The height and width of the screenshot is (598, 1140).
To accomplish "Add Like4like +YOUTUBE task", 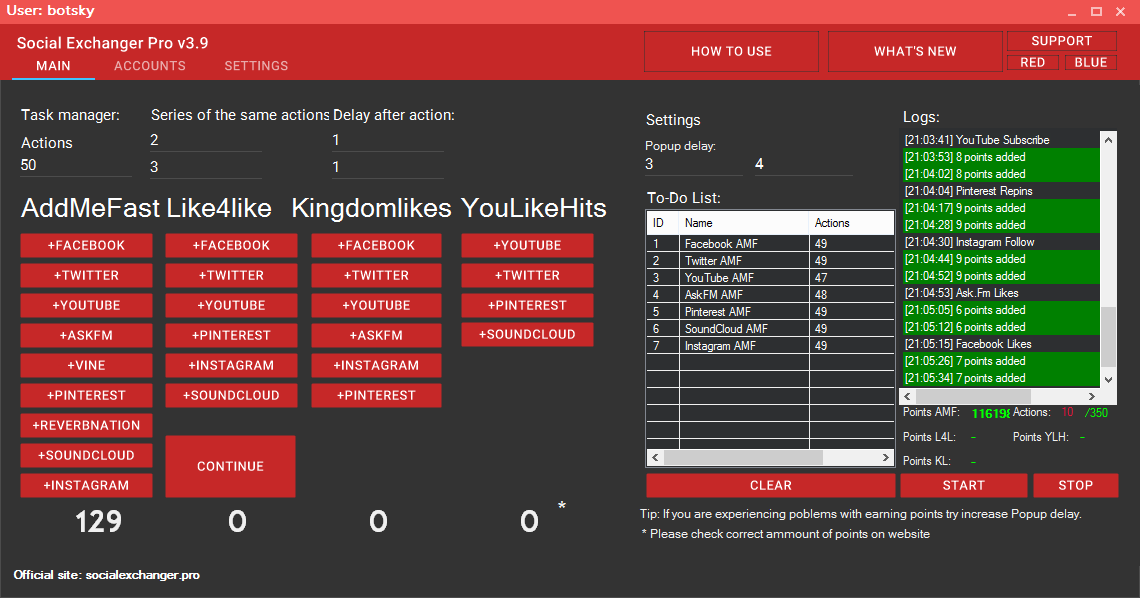I will click(x=231, y=305).
